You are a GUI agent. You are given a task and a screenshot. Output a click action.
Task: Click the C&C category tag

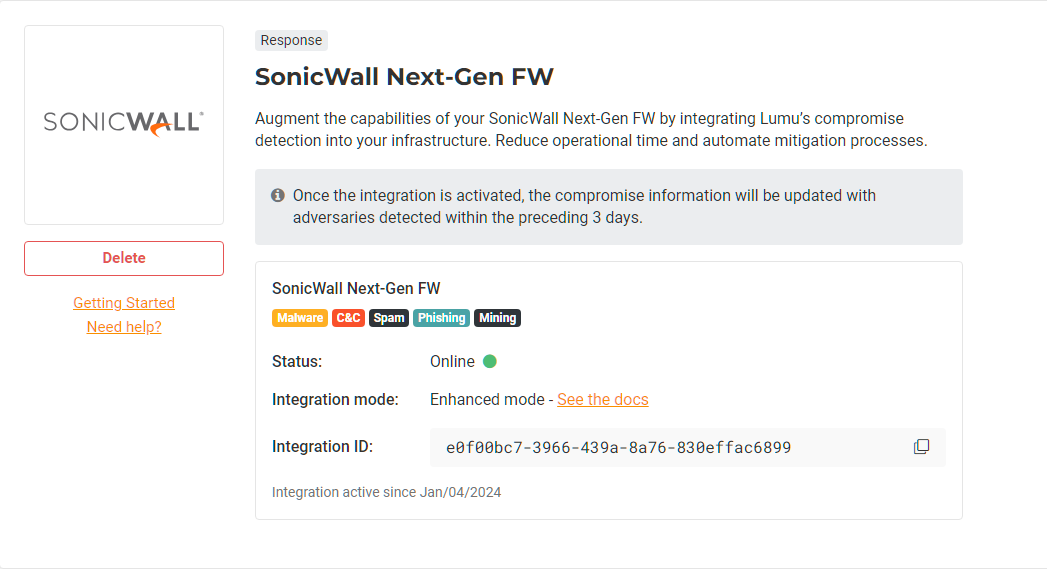pyautogui.click(x=348, y=318)
